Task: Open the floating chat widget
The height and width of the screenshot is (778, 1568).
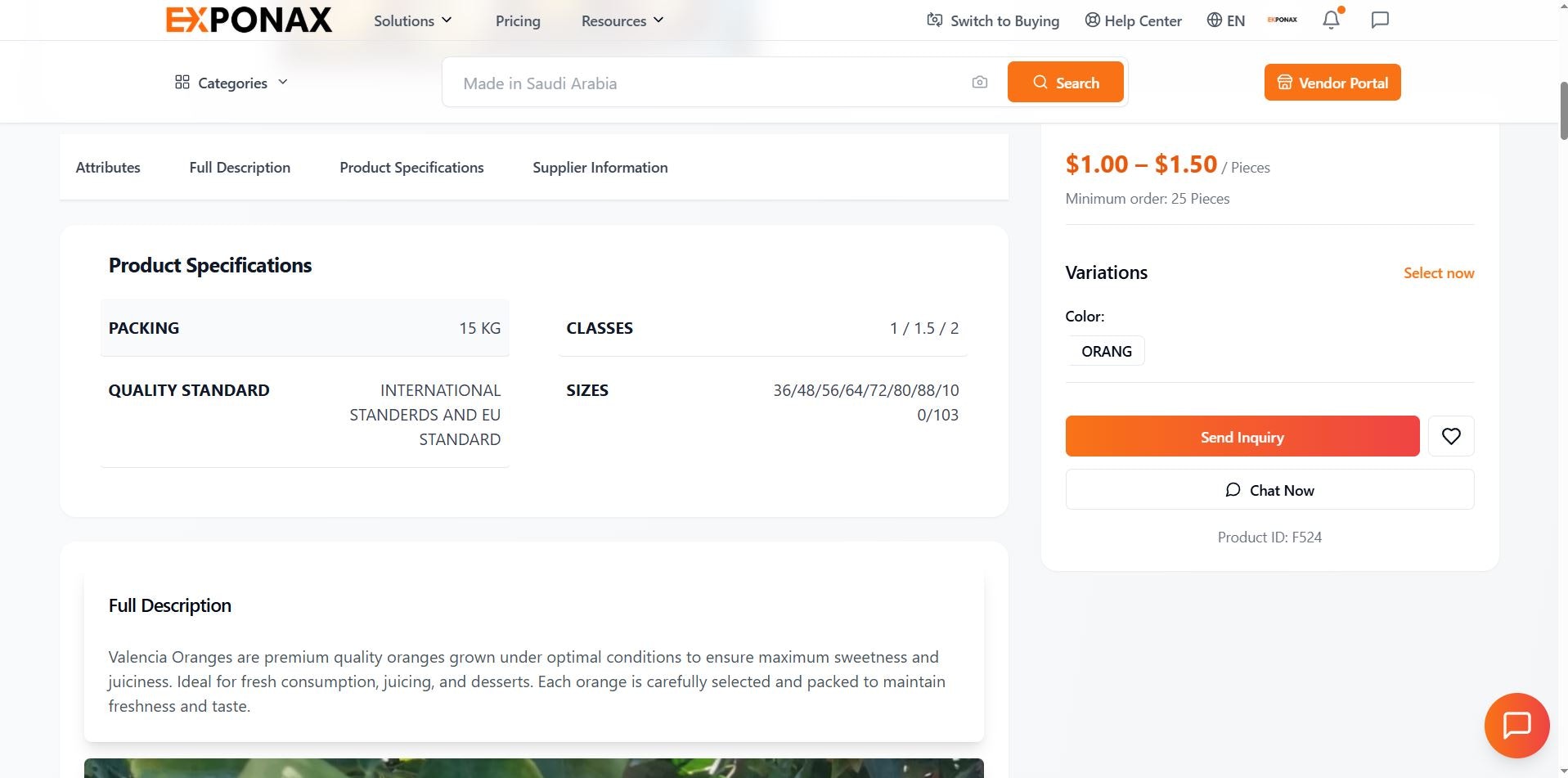Action: pyautogui.click(x=1516, y=725)
